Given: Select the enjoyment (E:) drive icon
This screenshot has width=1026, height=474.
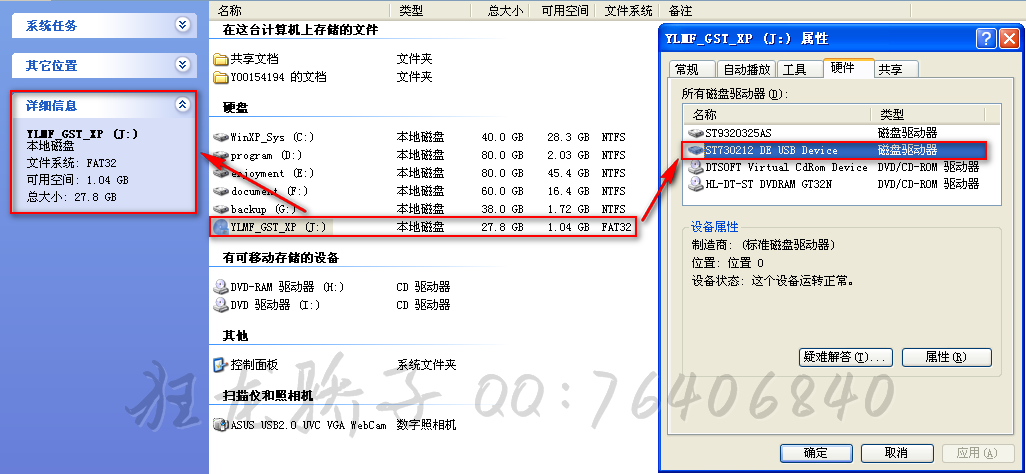Looking at the screenshot, I should point(221,173).
